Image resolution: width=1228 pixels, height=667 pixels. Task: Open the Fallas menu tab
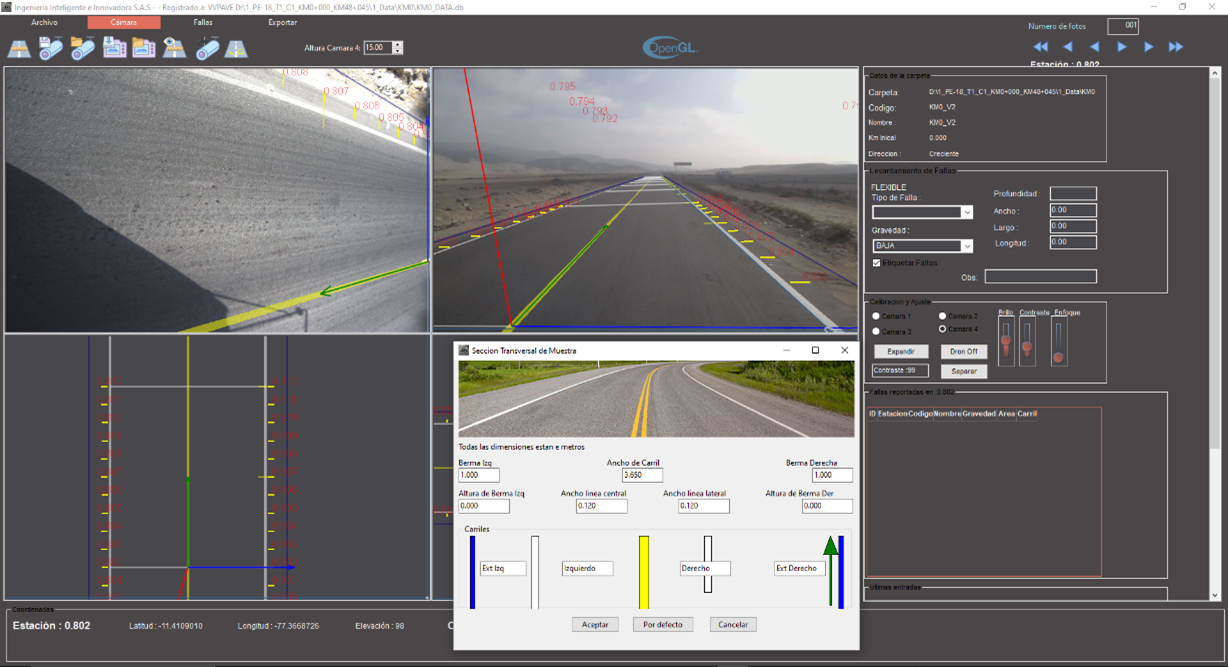coord(202,22)
